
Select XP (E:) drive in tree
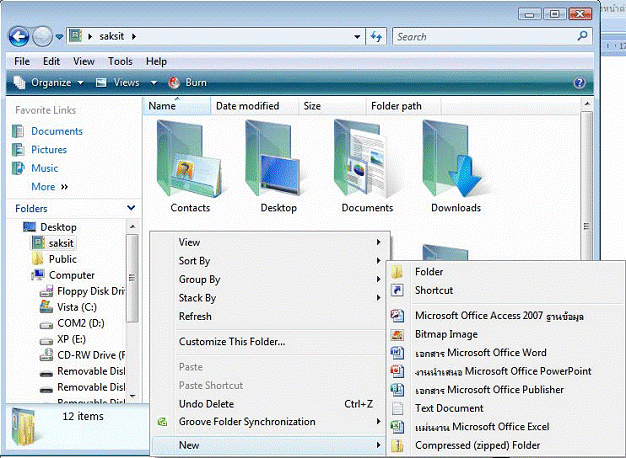point(63,339)
